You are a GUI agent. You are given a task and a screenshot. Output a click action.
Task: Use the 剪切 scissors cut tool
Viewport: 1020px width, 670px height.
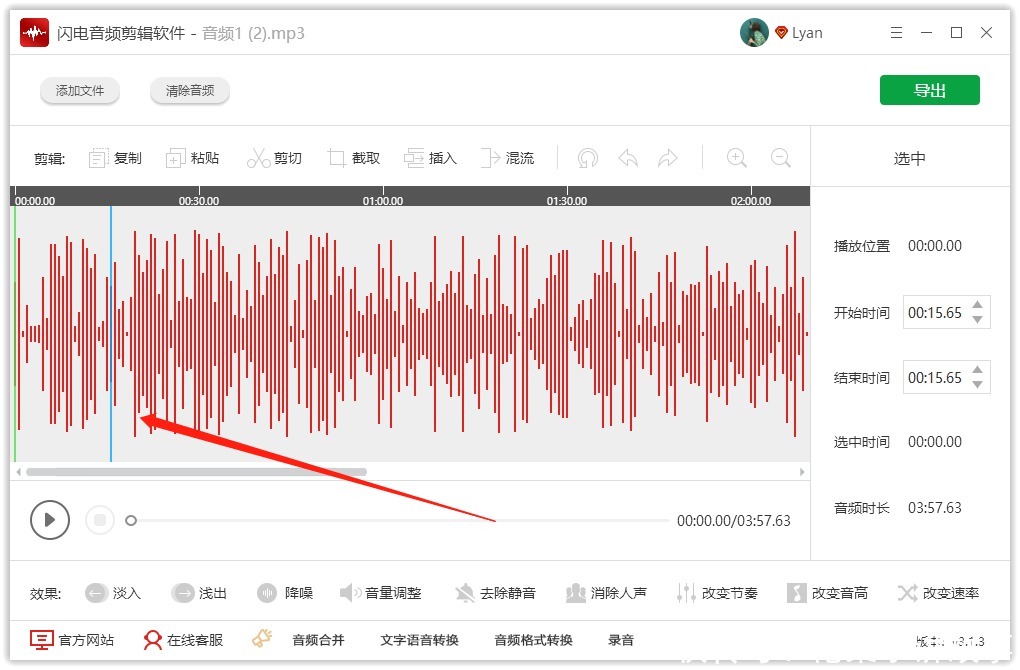[x=275, y=157]
